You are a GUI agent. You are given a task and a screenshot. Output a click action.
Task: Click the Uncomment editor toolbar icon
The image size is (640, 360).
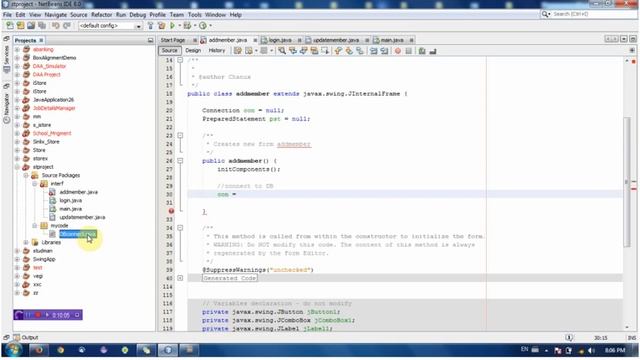pos(433,51)
